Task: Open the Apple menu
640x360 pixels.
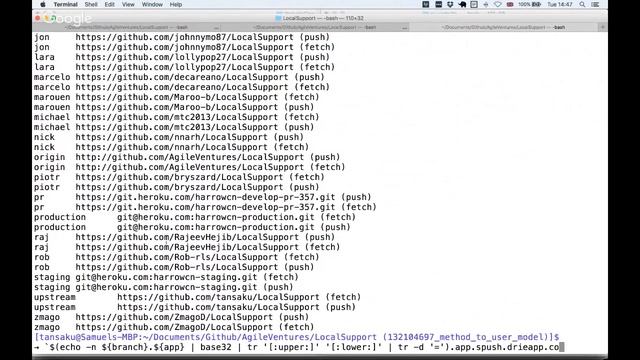Action: (x=43, y=4)
